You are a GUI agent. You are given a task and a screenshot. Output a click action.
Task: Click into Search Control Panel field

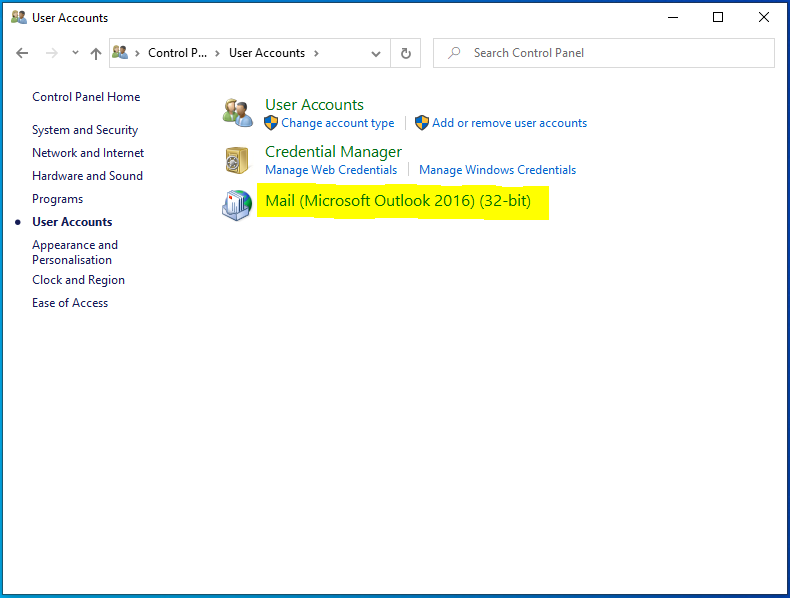pos(604,53)
